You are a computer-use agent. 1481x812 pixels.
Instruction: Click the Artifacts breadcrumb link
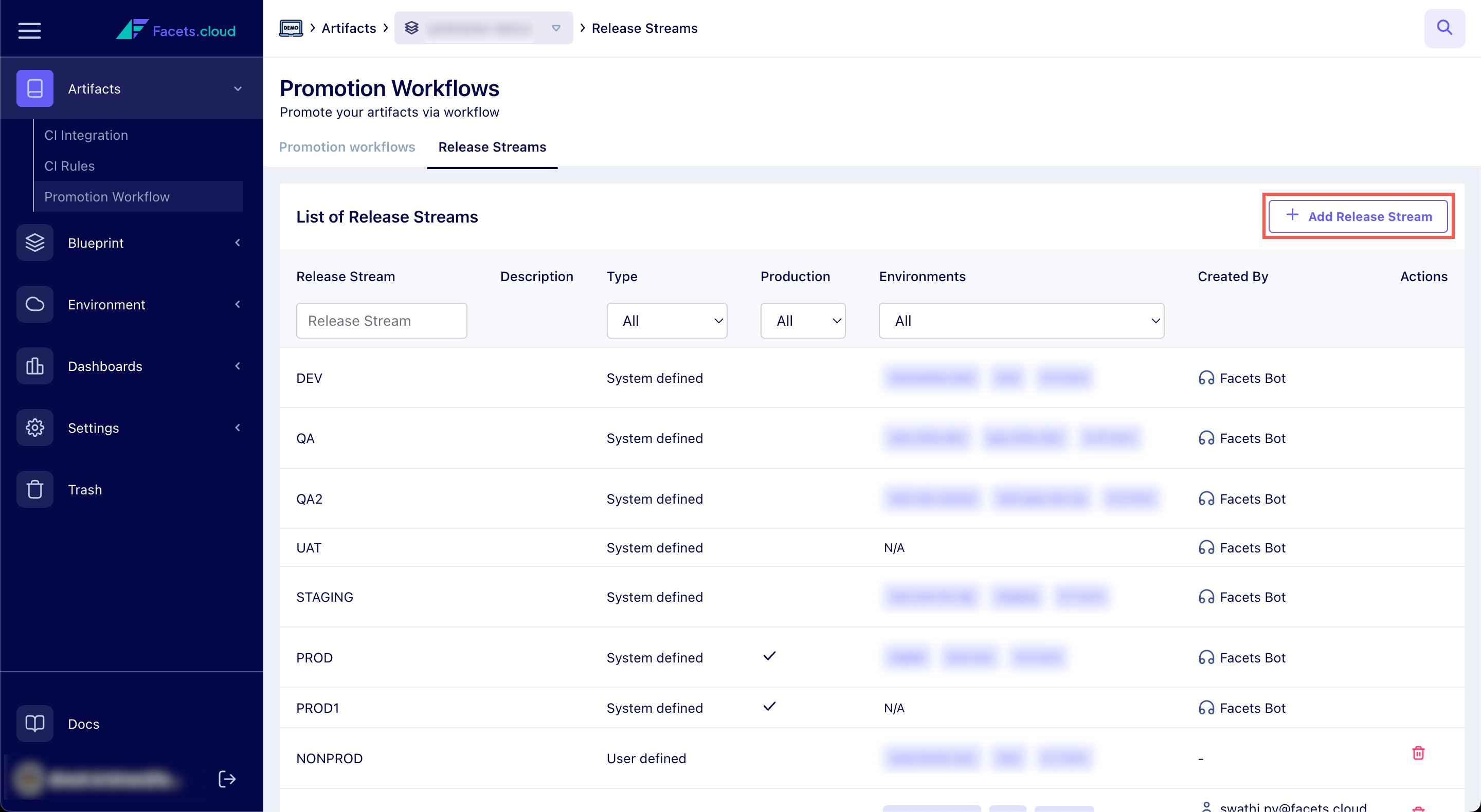coord(349,28)
